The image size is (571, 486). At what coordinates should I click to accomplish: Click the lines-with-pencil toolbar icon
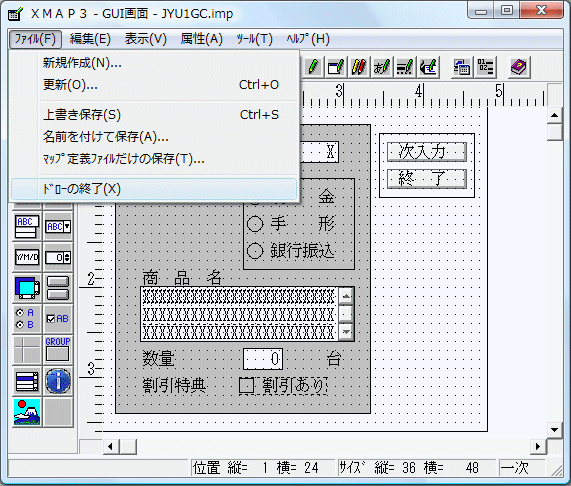coord(405,67)
